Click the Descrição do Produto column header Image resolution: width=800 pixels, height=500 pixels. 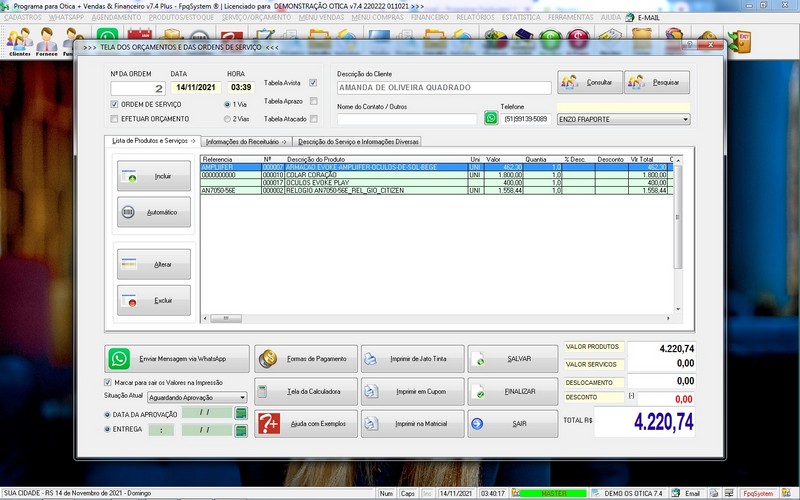[377, 159]
